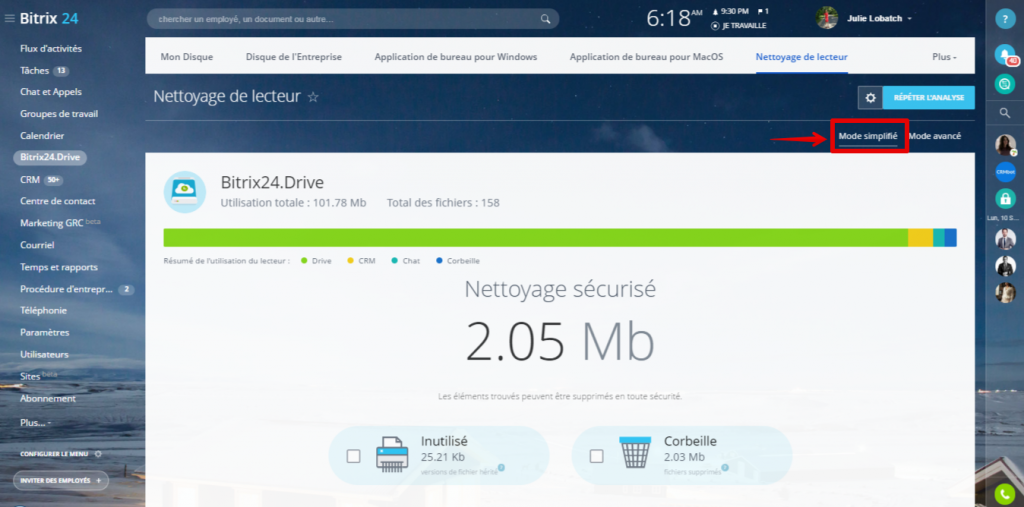Open Temps et rapports in the left menu
The width and height of the screenshot is (1024, 507).
click(59, 267)
